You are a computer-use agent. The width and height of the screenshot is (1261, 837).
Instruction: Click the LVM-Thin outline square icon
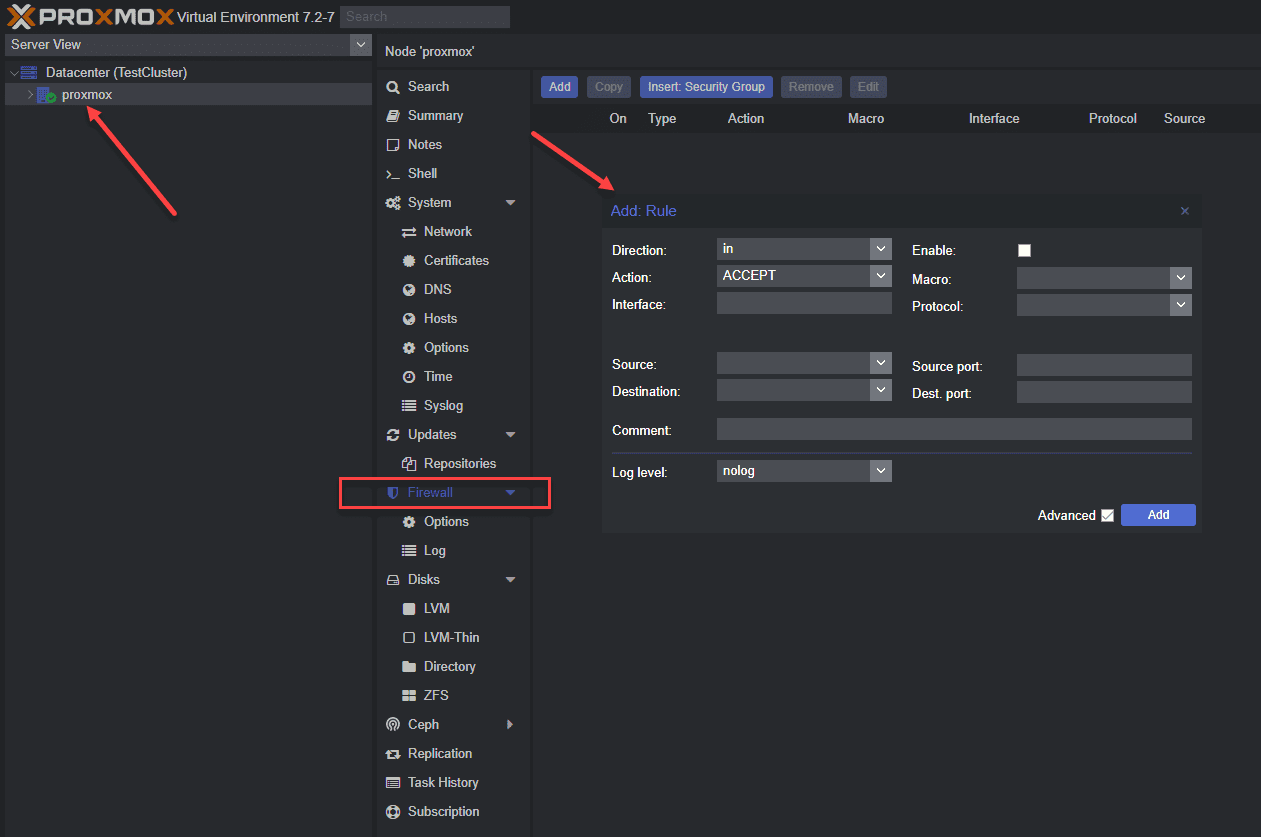(409, 638)
